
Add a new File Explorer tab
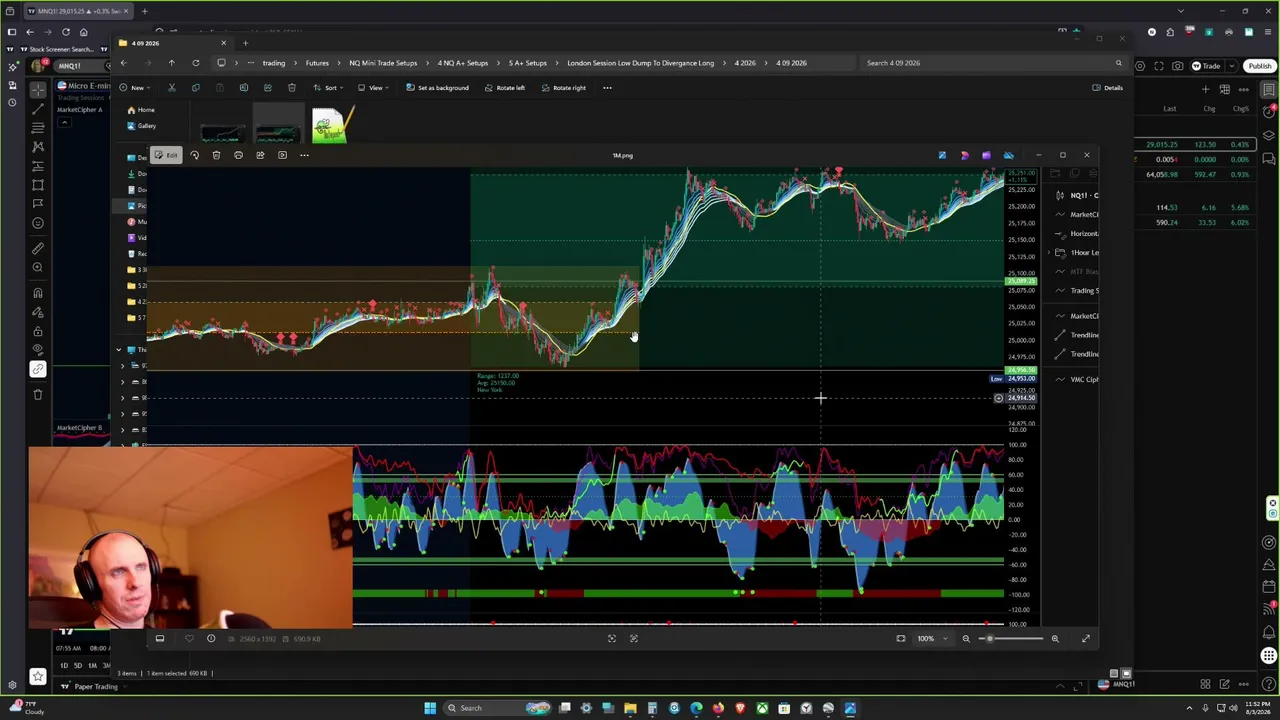[245, 43]
